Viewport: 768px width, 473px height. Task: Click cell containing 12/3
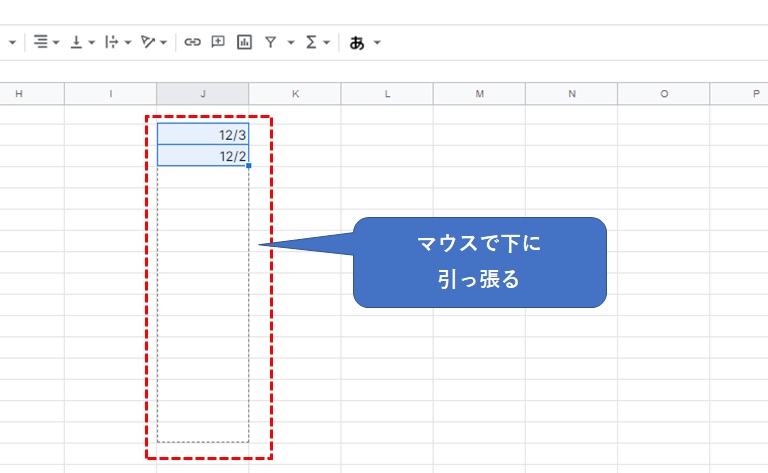click(203, 134)
